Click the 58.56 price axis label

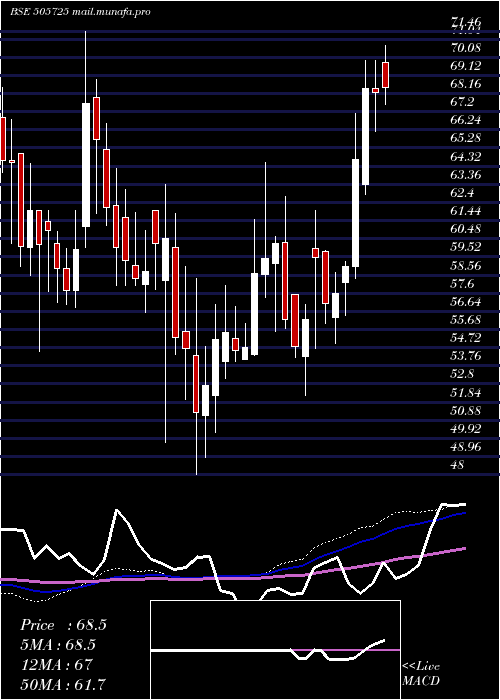[x=466, y=266]
